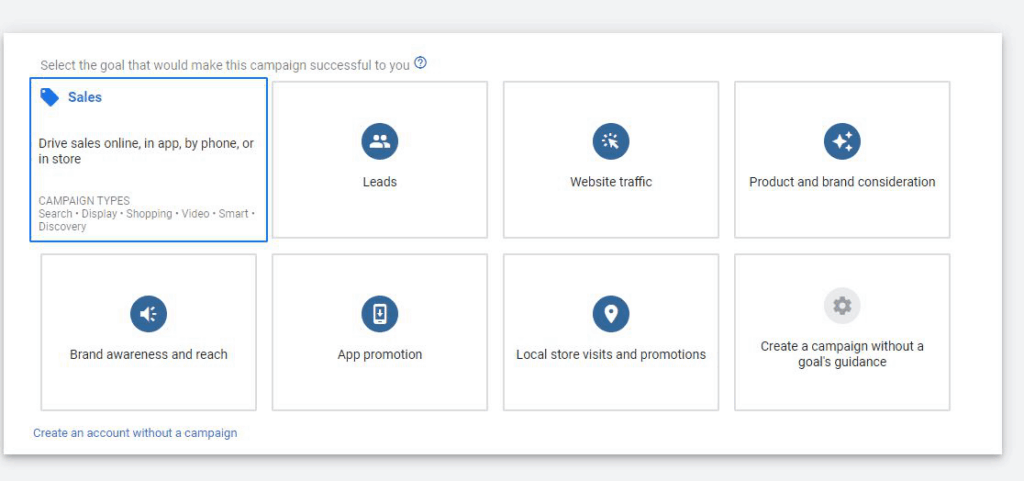
Task: Choose Create a campaign without a goal's guidance text
Action: pos(842,354)
